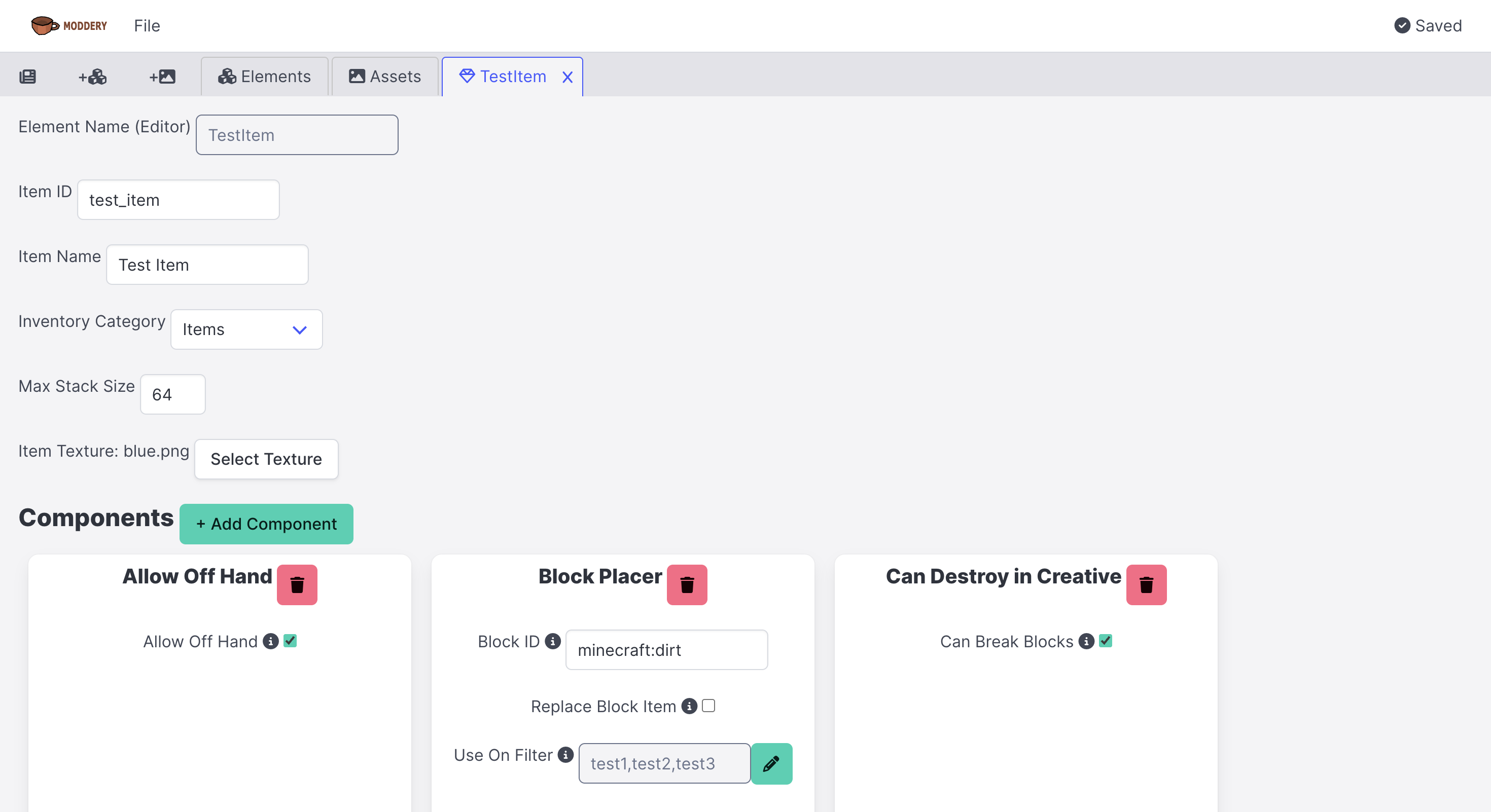This screenshot has height=812, width=1491.
Task: Switch to the Elements tab
Action: click(x=265, y=77)
